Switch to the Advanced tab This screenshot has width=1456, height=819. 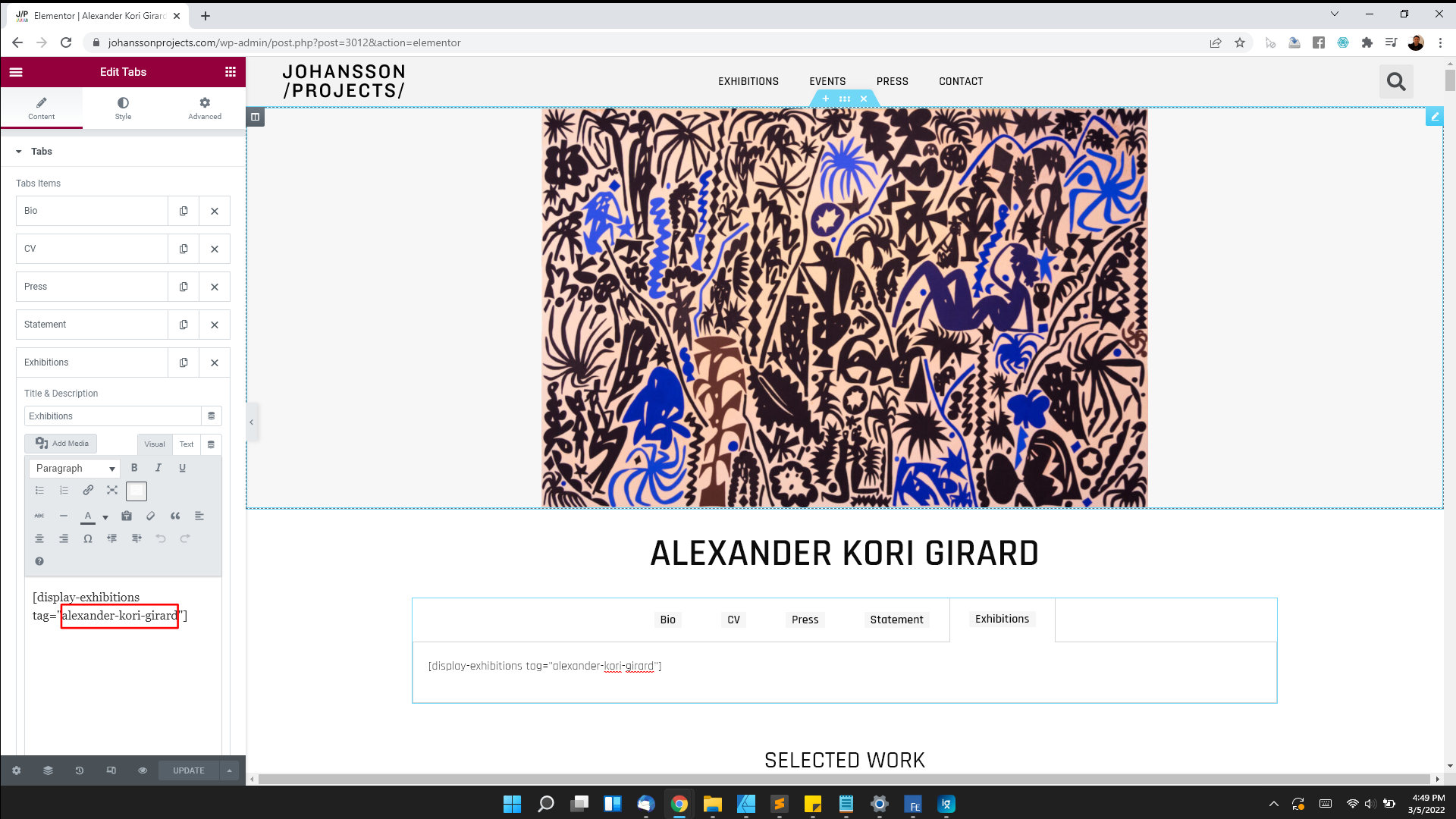[205, 108]
